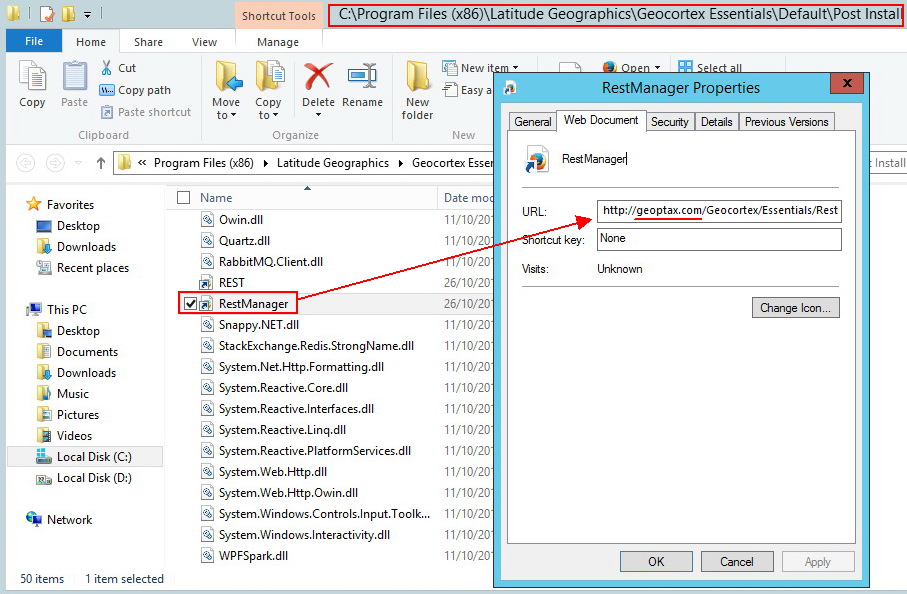Select the Cut scissors command
This screenshot has width=907, height=594.
click(x=118, y=68)
